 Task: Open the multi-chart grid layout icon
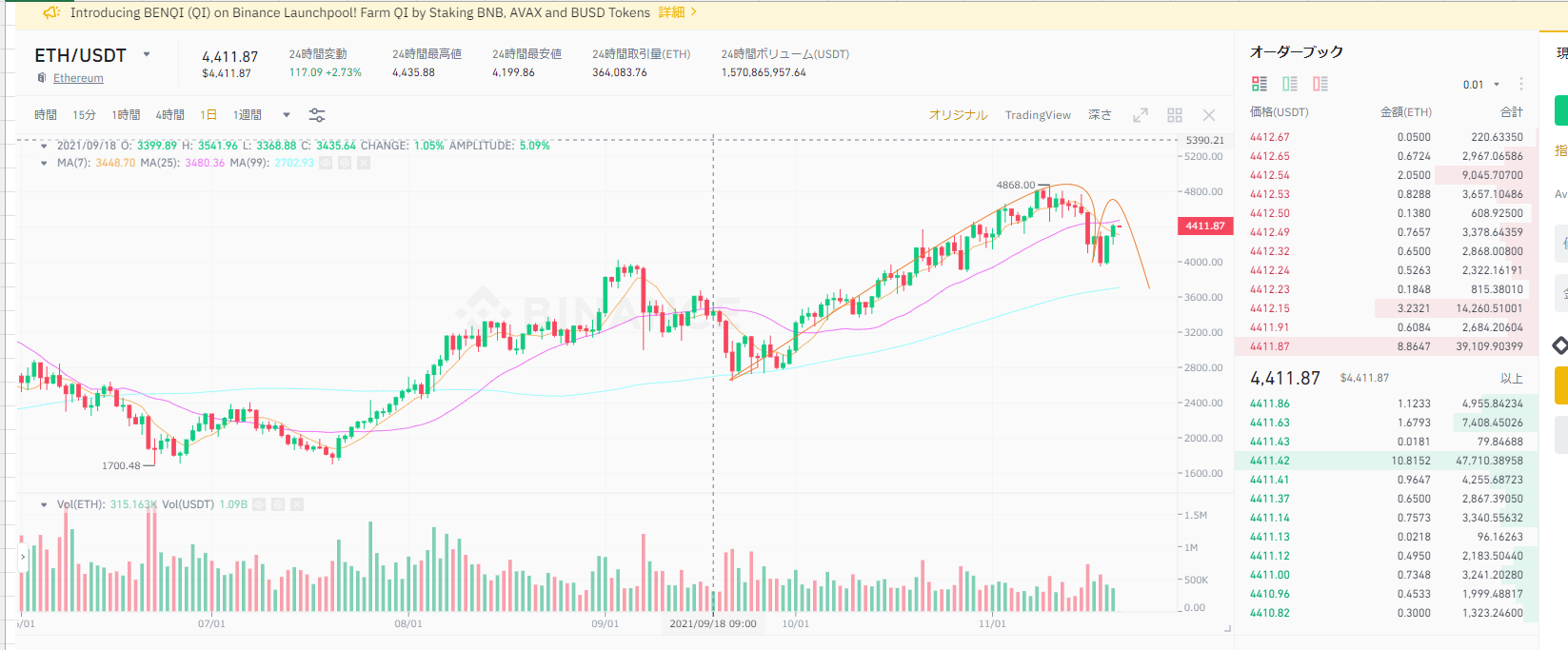pyautogui.click(x=1175, y=115)
